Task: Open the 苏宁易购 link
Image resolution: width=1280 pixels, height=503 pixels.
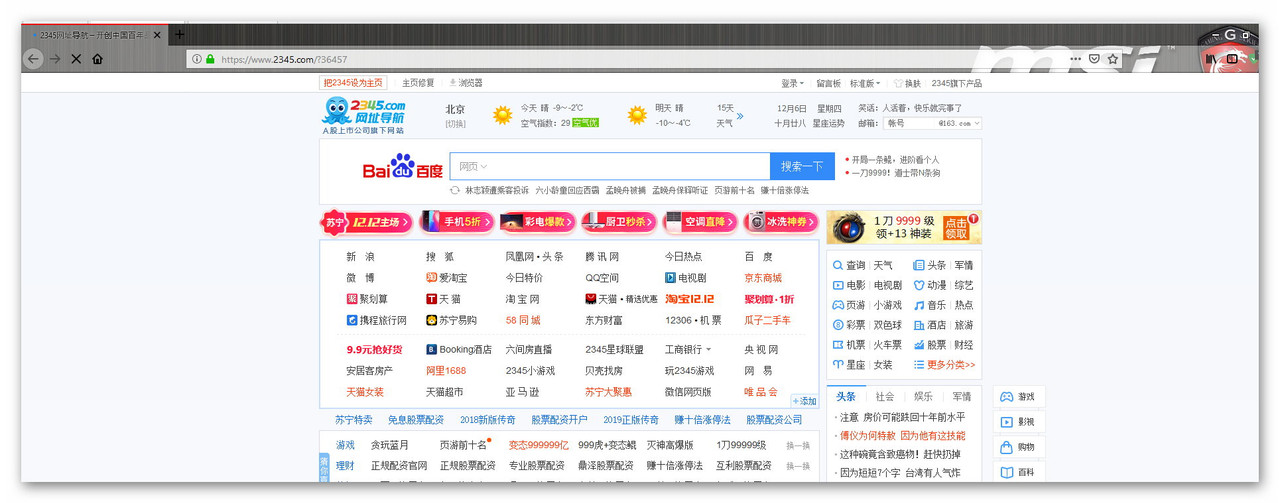Action: (451, 320)
